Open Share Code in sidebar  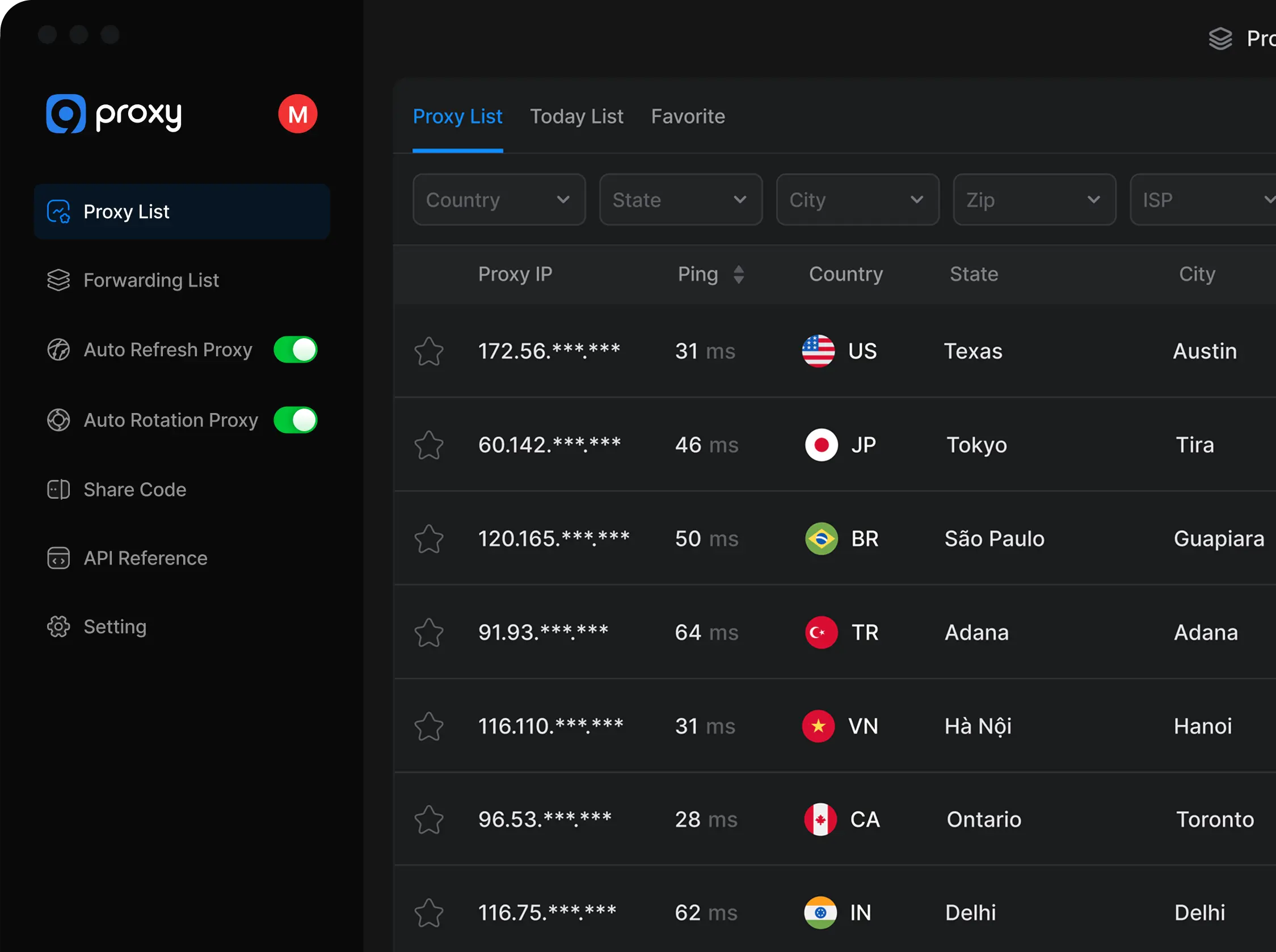(134, 489)
